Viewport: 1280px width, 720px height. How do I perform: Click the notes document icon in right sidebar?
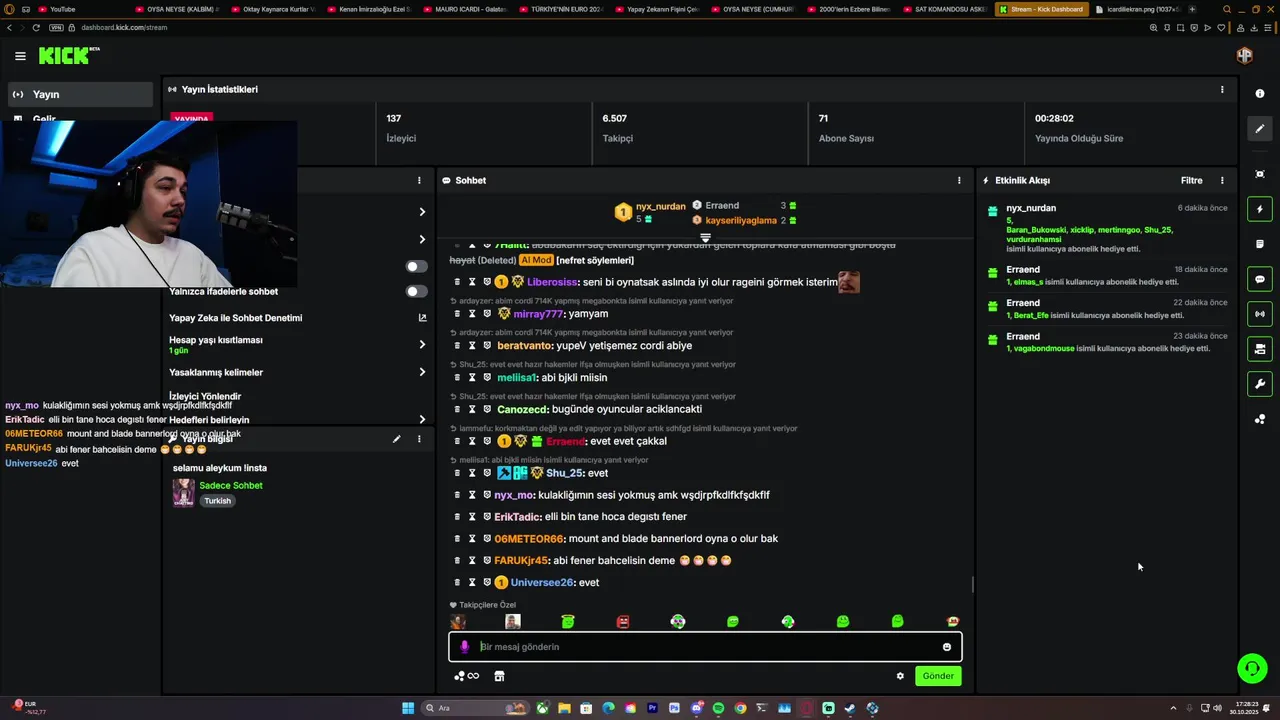pyautogui.click(x=1259, y=244)
